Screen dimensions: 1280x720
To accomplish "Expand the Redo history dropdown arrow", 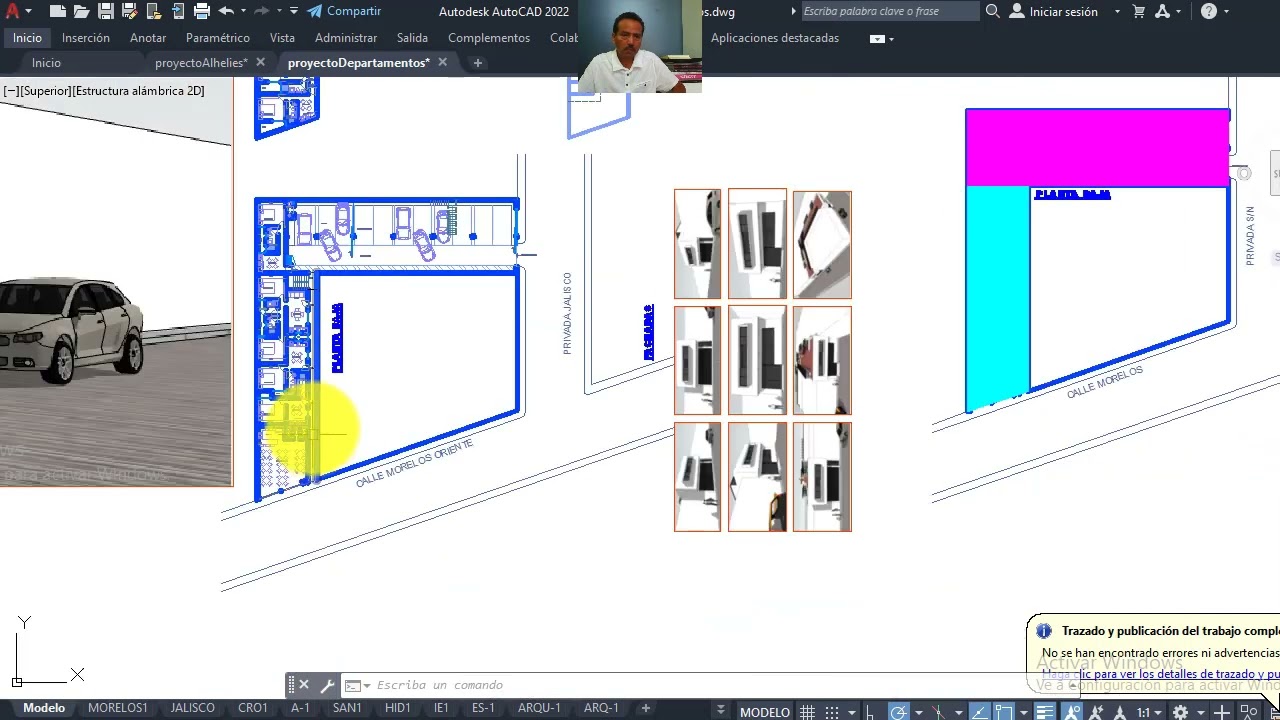I will pyautogui.click(x=279, y=12).
